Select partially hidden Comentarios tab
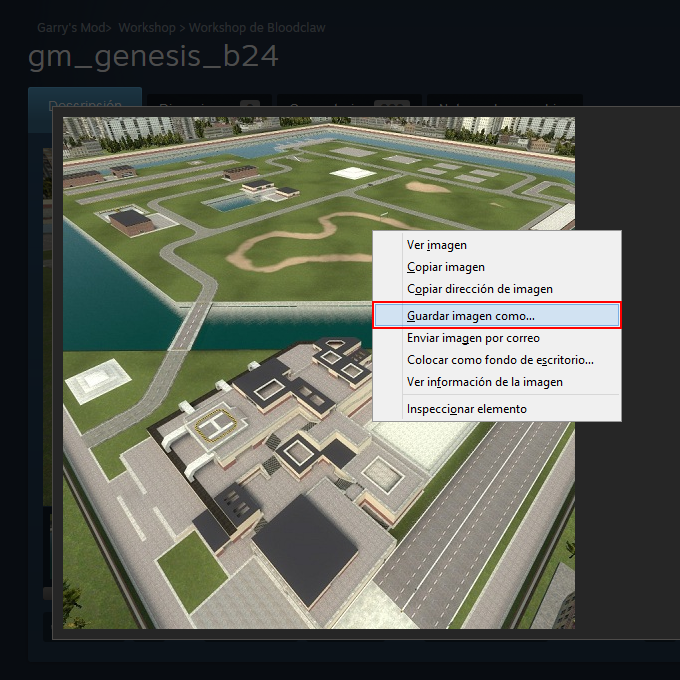Image resolution: width=680 pixels, height=680 pixels. (349, 100)
